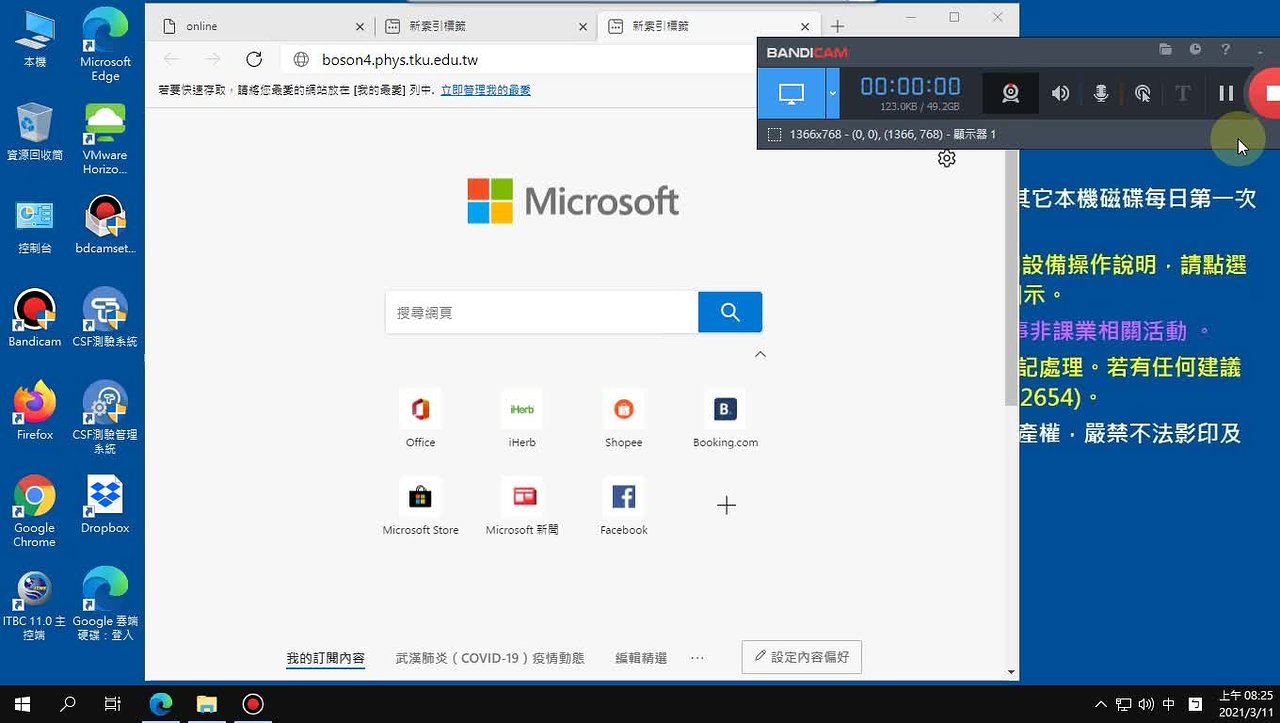Open VMware Horizon desktop shortcut
This screenshot has height=723, width=1280.
pos(105,139)
